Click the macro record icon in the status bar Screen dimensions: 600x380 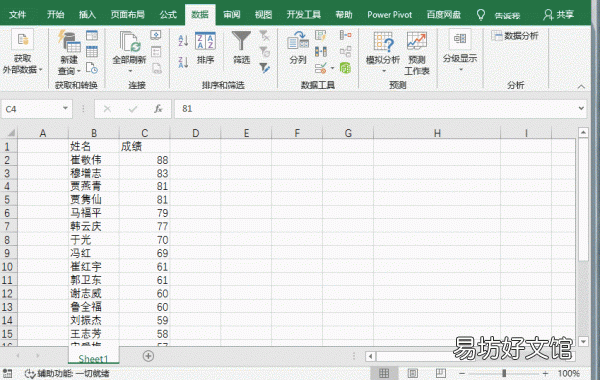(8, 373)
